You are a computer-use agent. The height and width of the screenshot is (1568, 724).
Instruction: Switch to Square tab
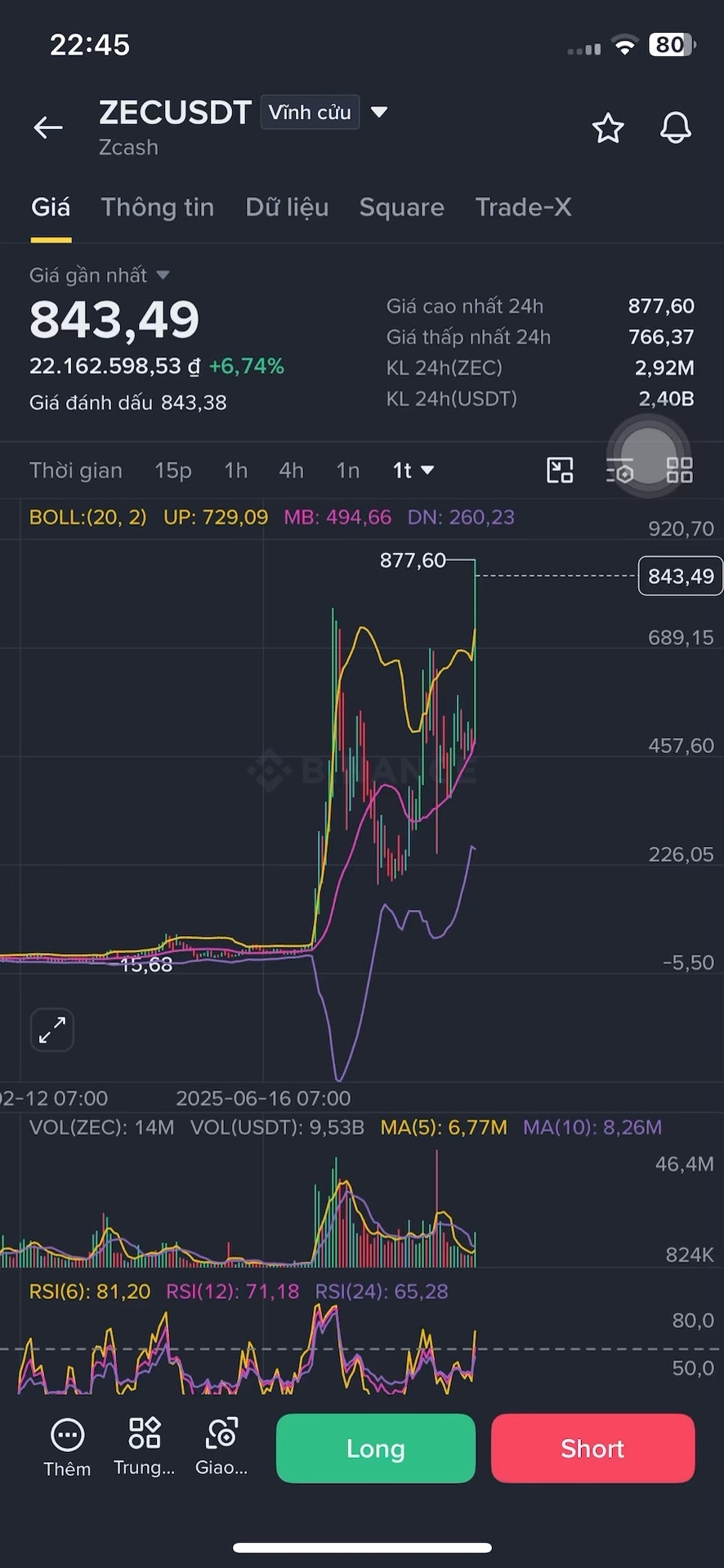pos(402,207)
